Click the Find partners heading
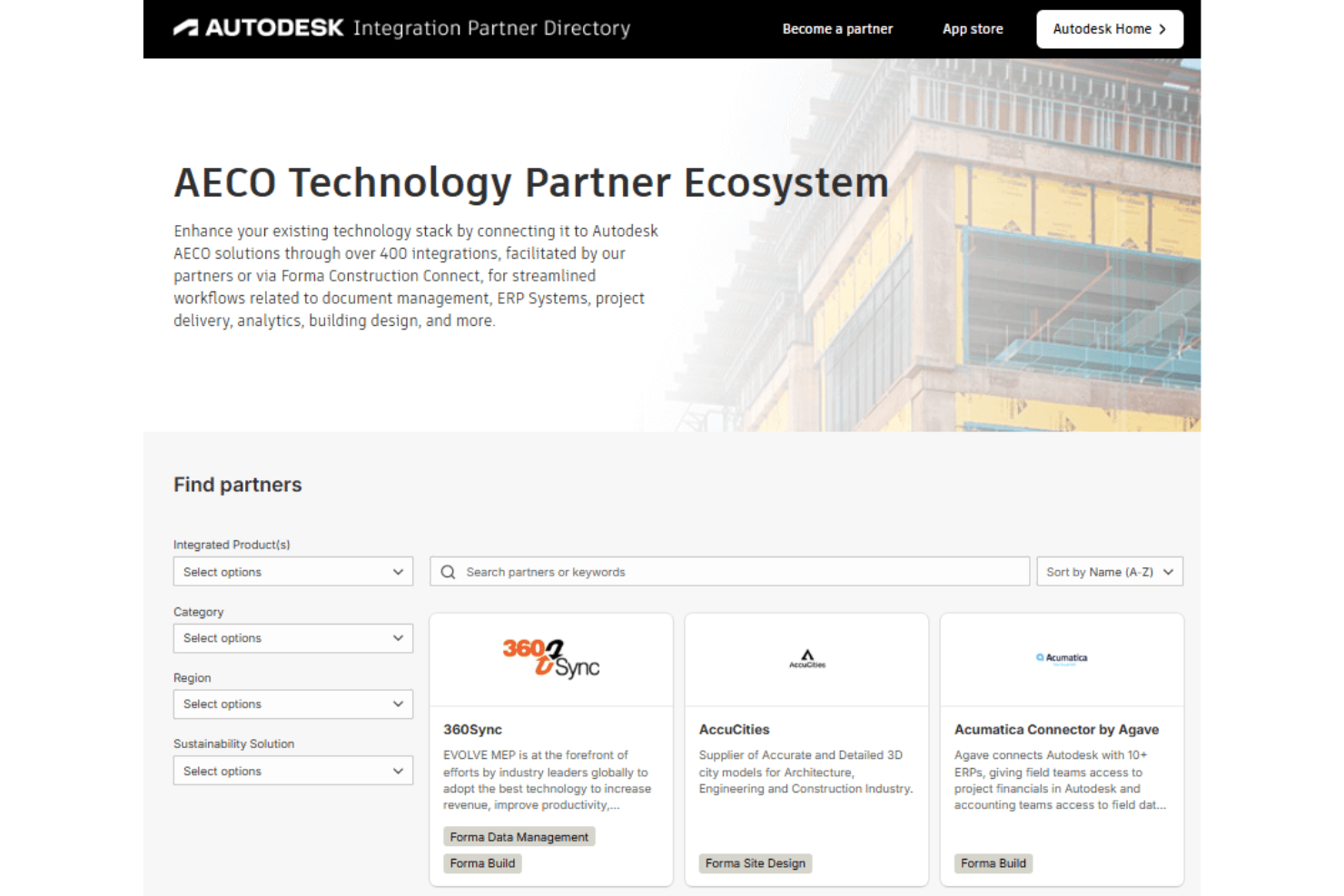Viewport: 1344px width, 896px height. point(238,485)
